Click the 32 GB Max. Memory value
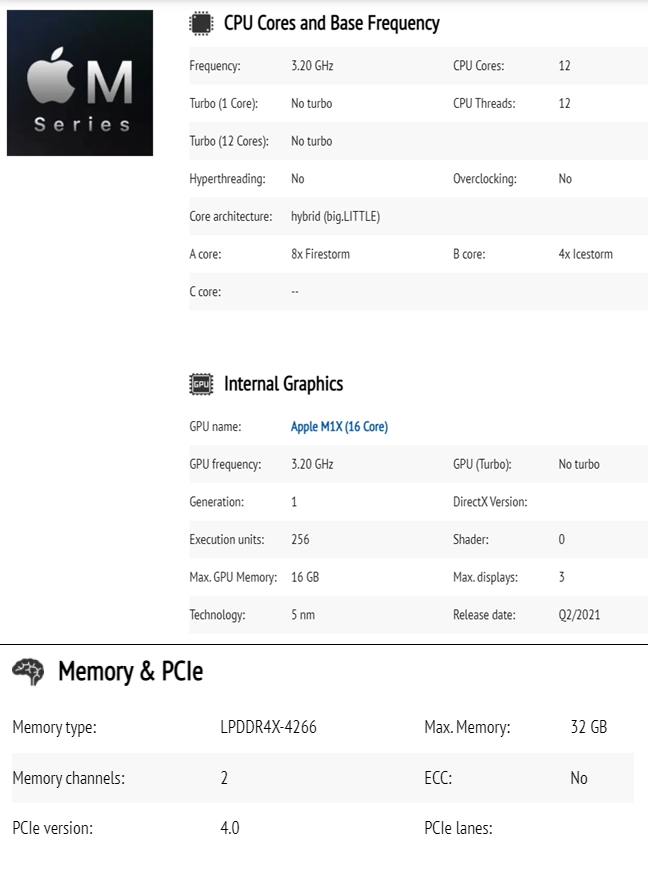The width and height of the screenshot is (648, 881). pos(588,727)
